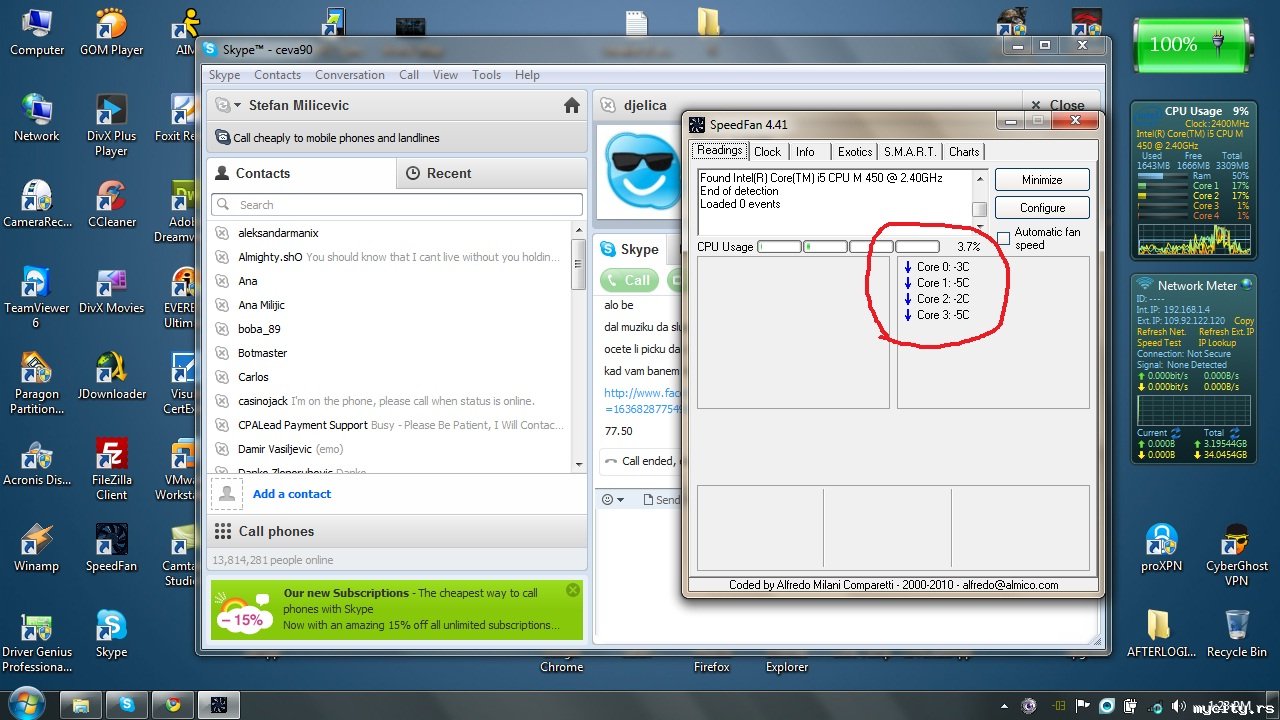Dismiss the Skype subscriptions ad
The height and width of the screenshot is (720, 1280).
(573, 591)
